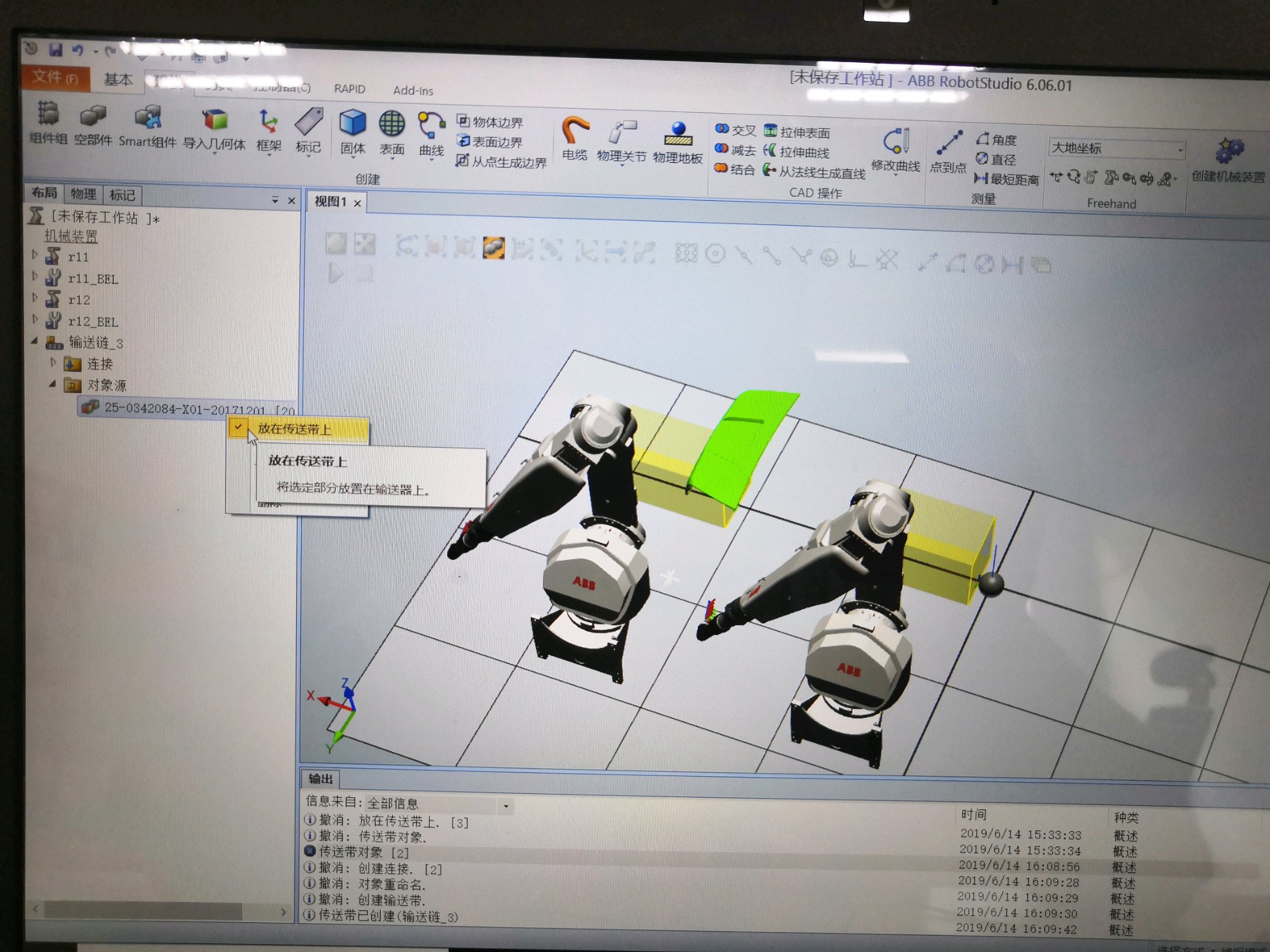
Task: Expand the r11 tree node
Action: [x=35, y=255]
